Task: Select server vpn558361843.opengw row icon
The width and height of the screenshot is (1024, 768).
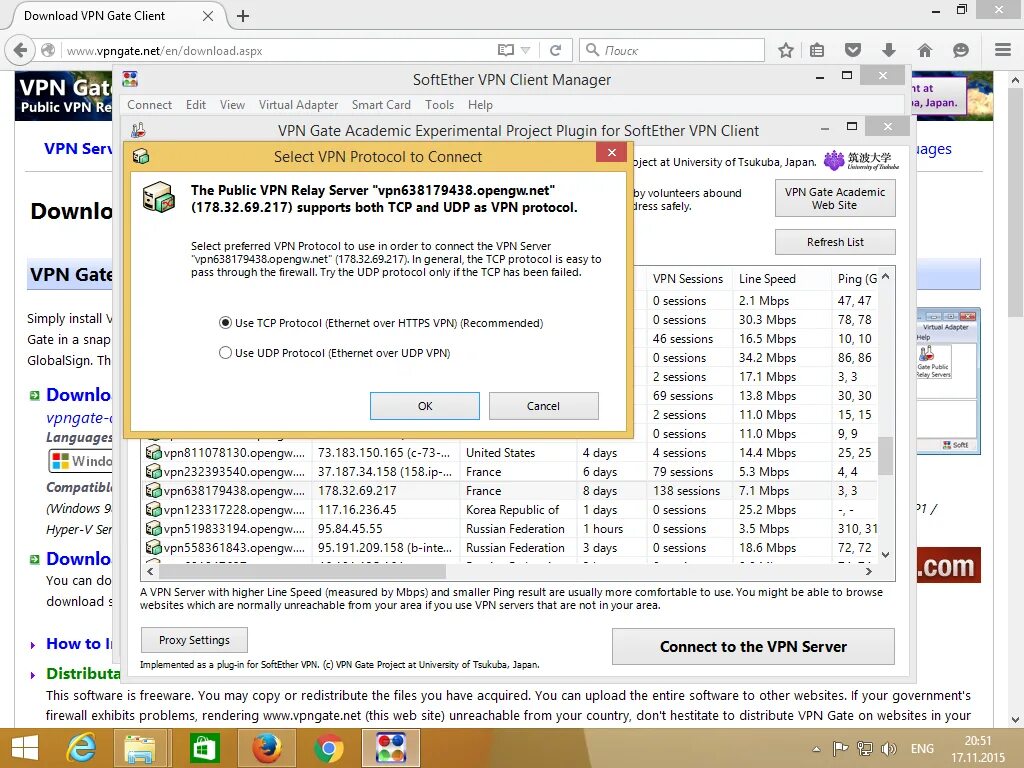Action: pyautogui.click(x=153, y=547)
